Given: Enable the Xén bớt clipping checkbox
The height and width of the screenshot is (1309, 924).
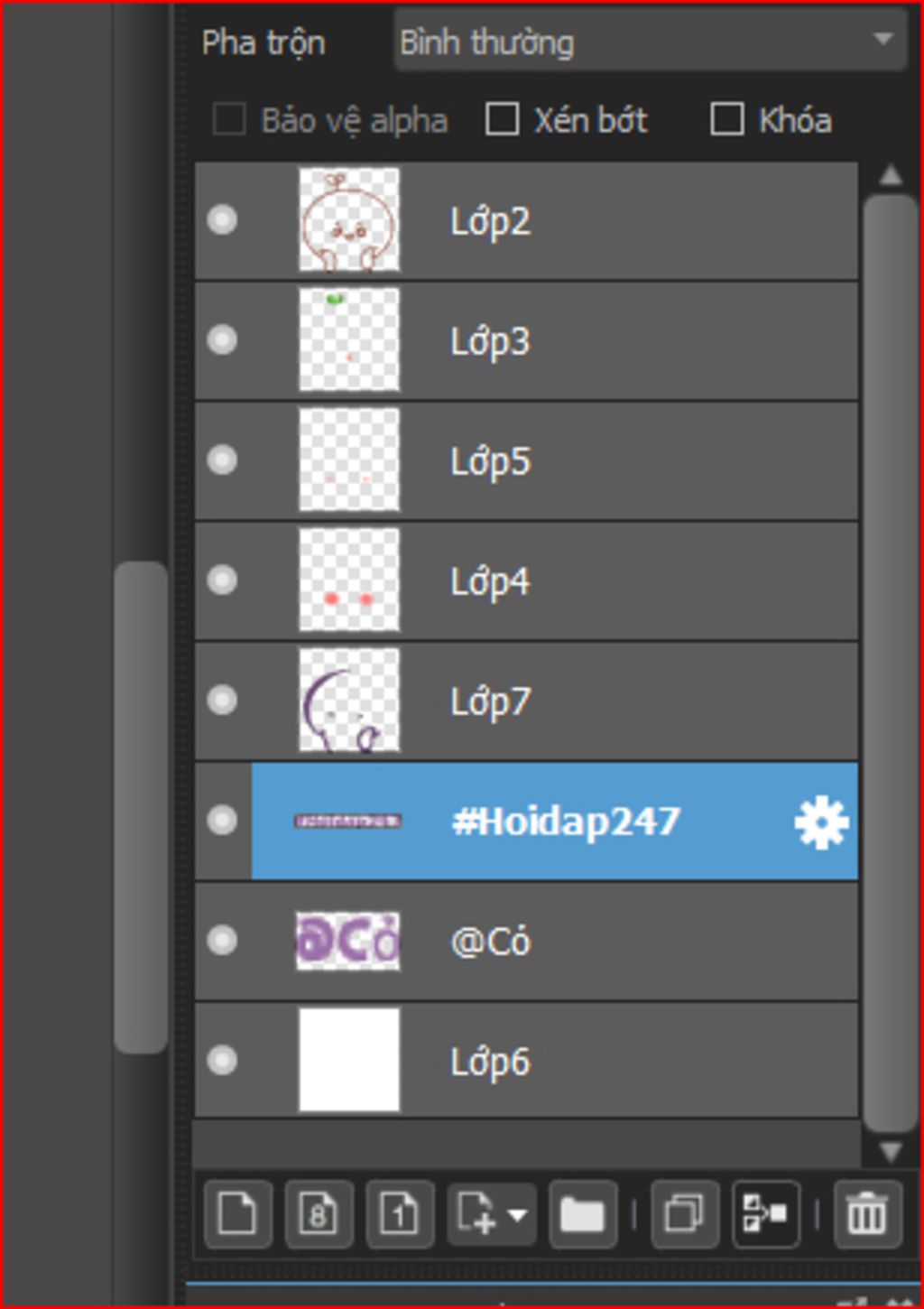Looking at the screenshot, I should coord(502,119).
